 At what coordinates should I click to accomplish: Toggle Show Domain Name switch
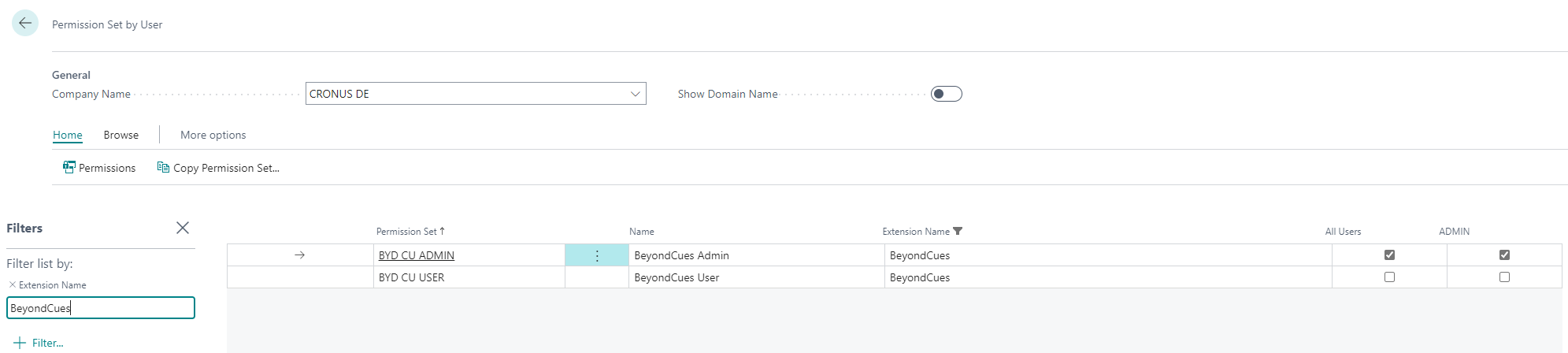tap(946, 94)
